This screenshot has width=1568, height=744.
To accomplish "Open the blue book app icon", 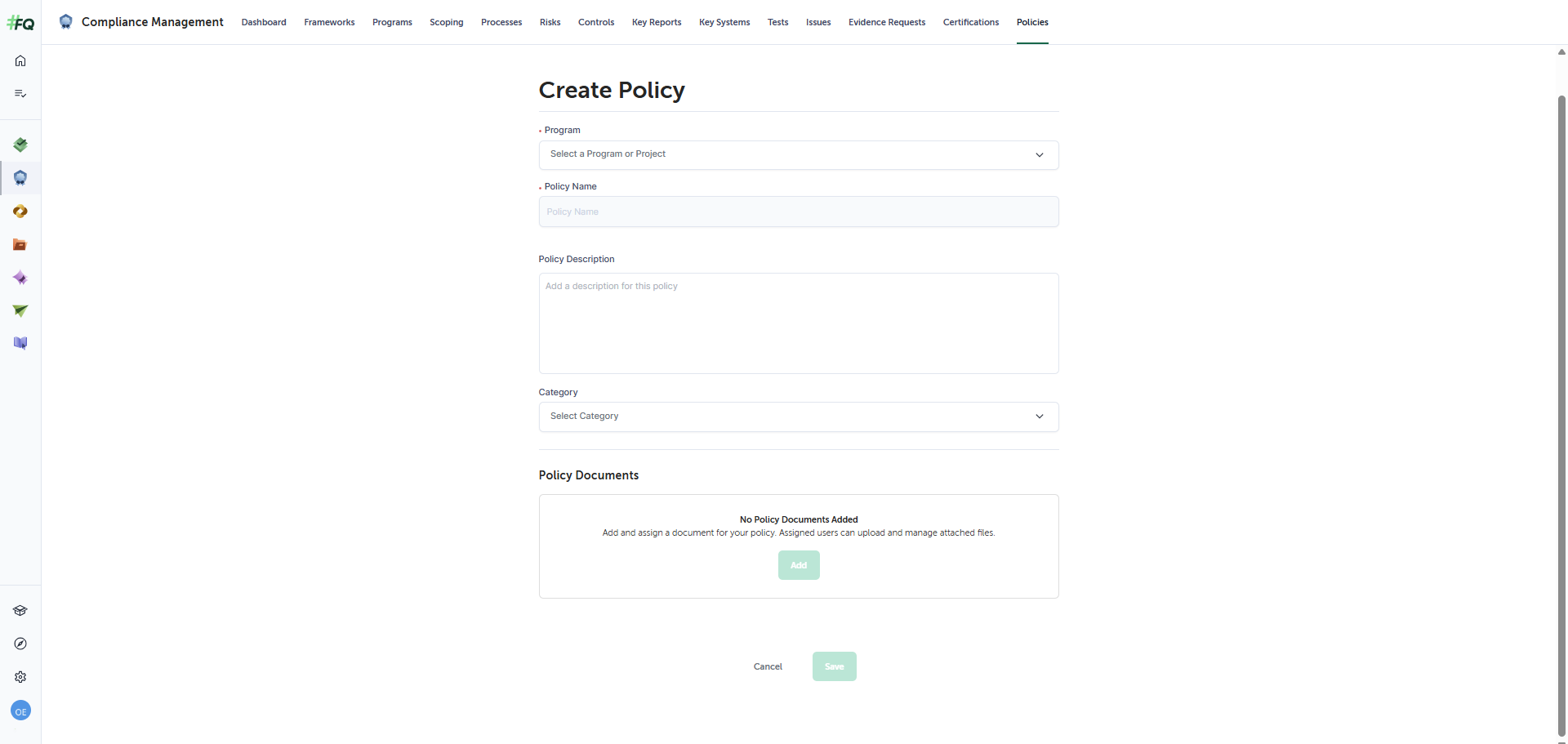I will click(20, 344).
